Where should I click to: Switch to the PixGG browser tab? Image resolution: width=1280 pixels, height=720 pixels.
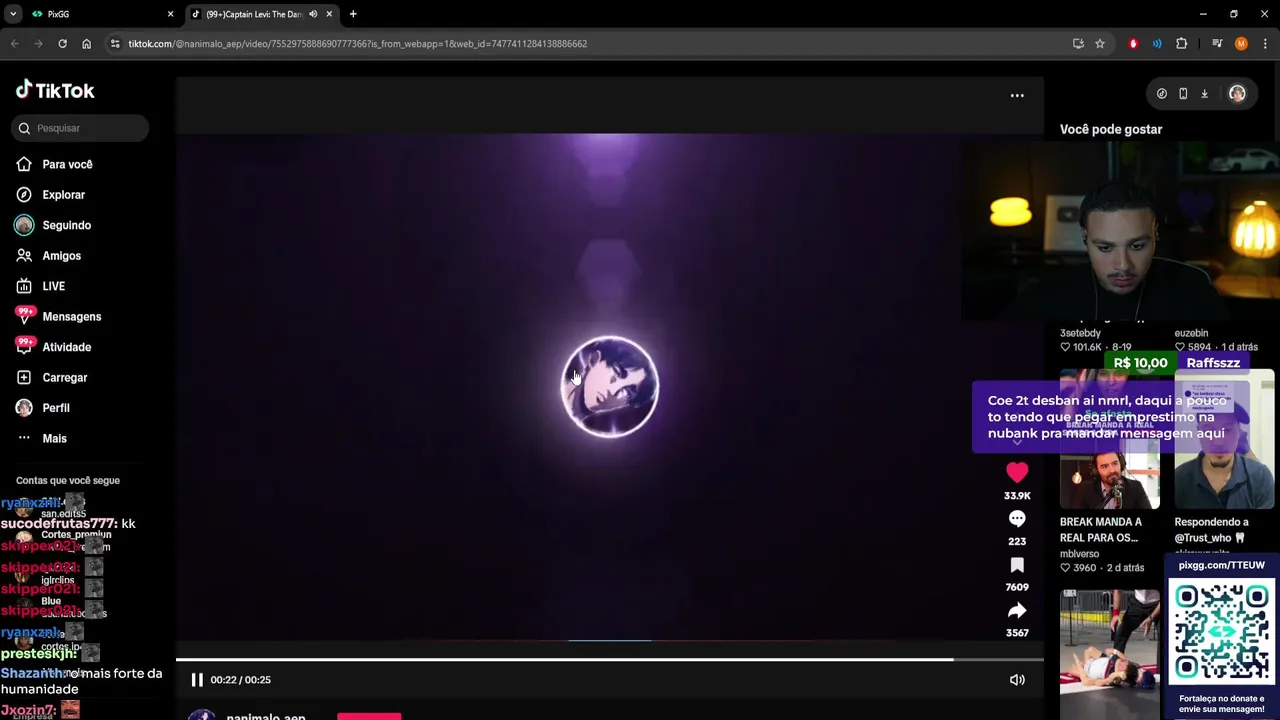coord(100,14)
